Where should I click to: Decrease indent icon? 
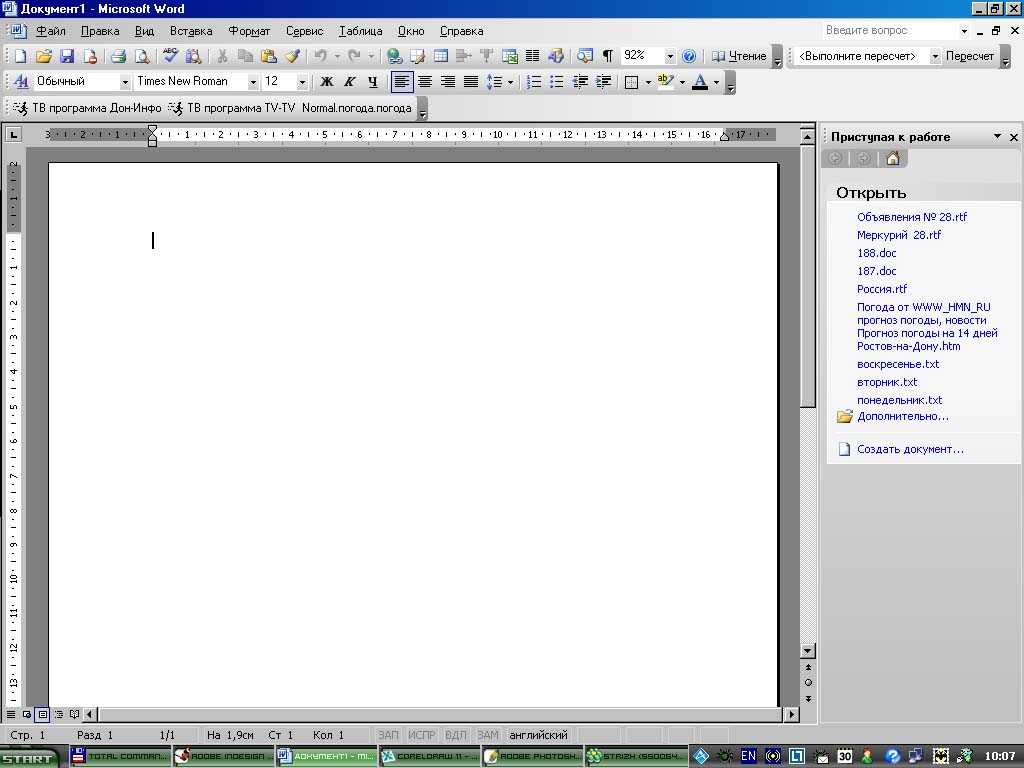580,82
